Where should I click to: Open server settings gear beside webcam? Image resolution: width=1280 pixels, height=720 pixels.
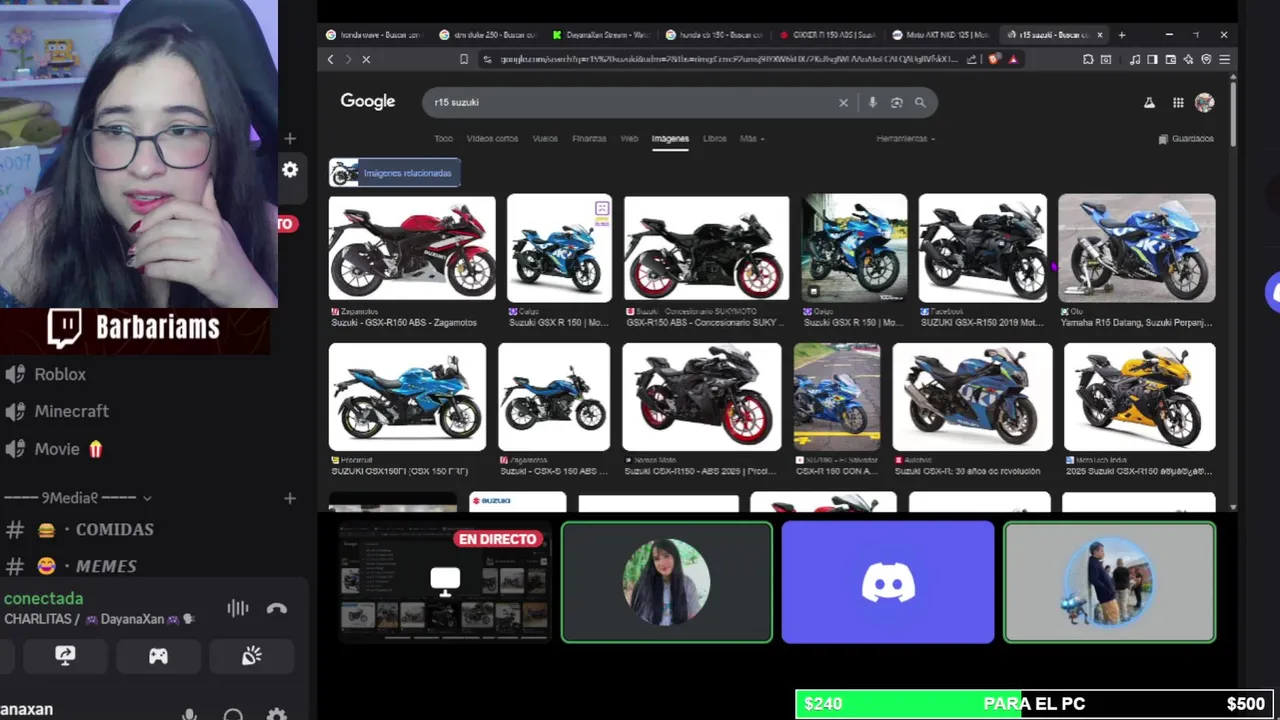click(x=290, y=170)
